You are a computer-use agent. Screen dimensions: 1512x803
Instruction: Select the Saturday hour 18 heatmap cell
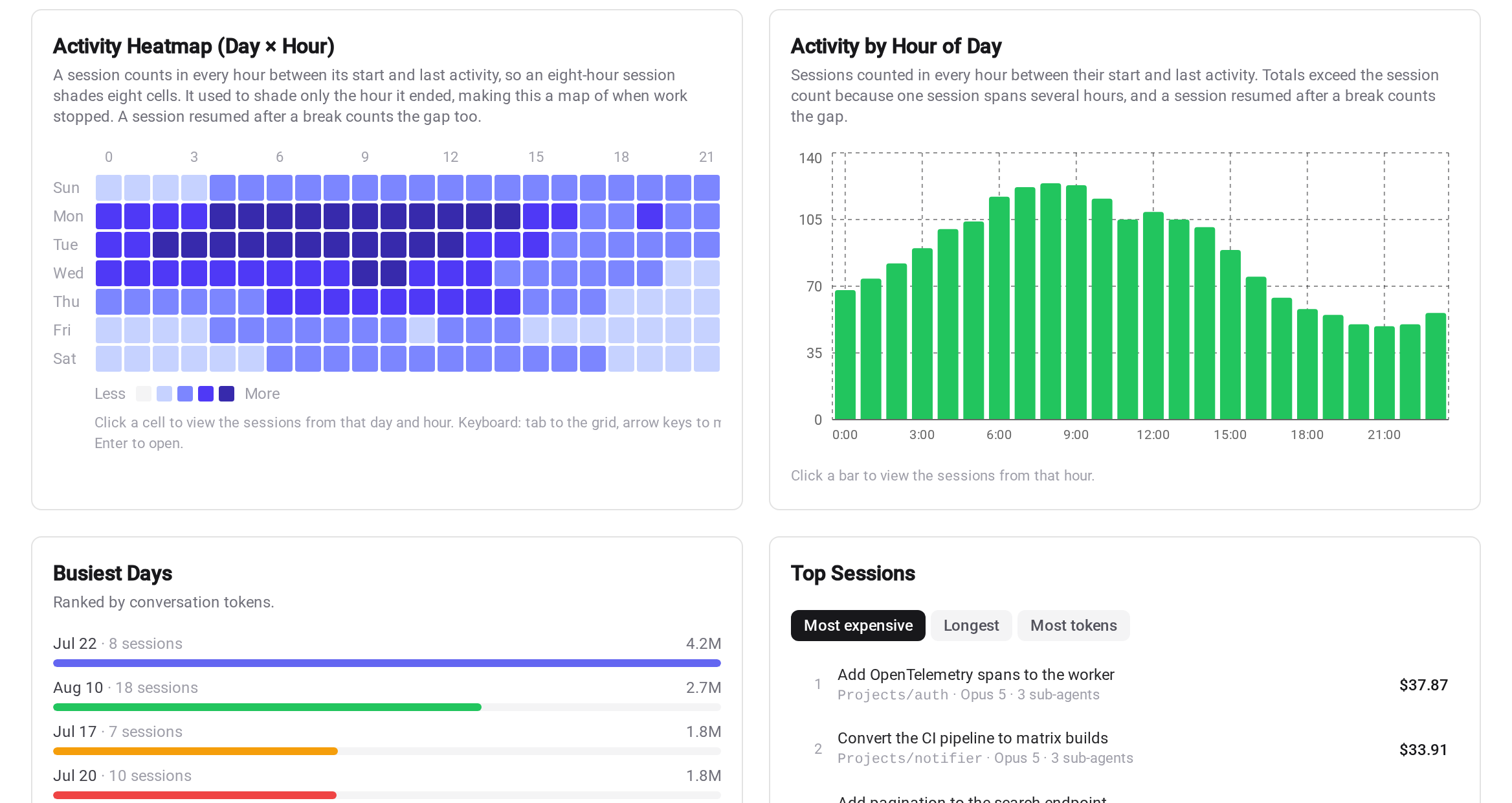pyautogui.click(x=621, y=359)
